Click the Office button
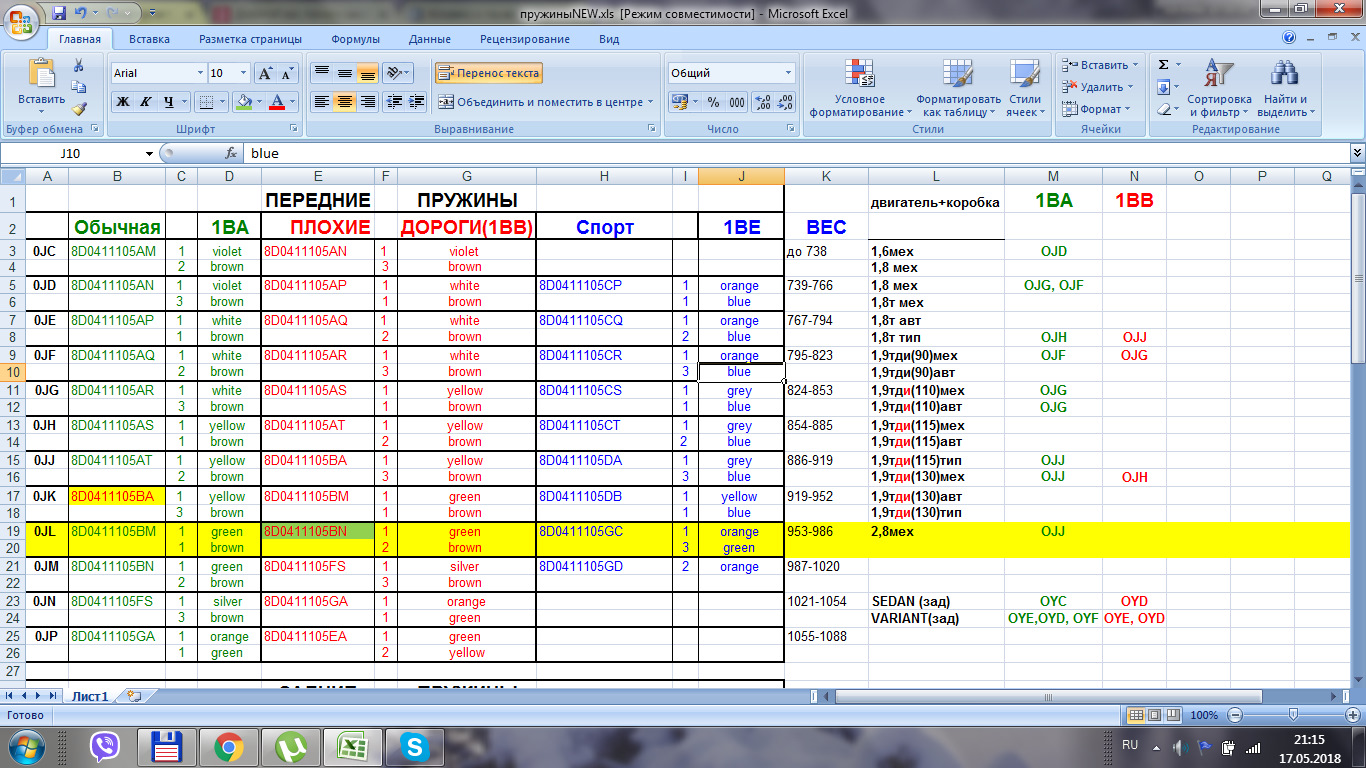 [21, 21]
